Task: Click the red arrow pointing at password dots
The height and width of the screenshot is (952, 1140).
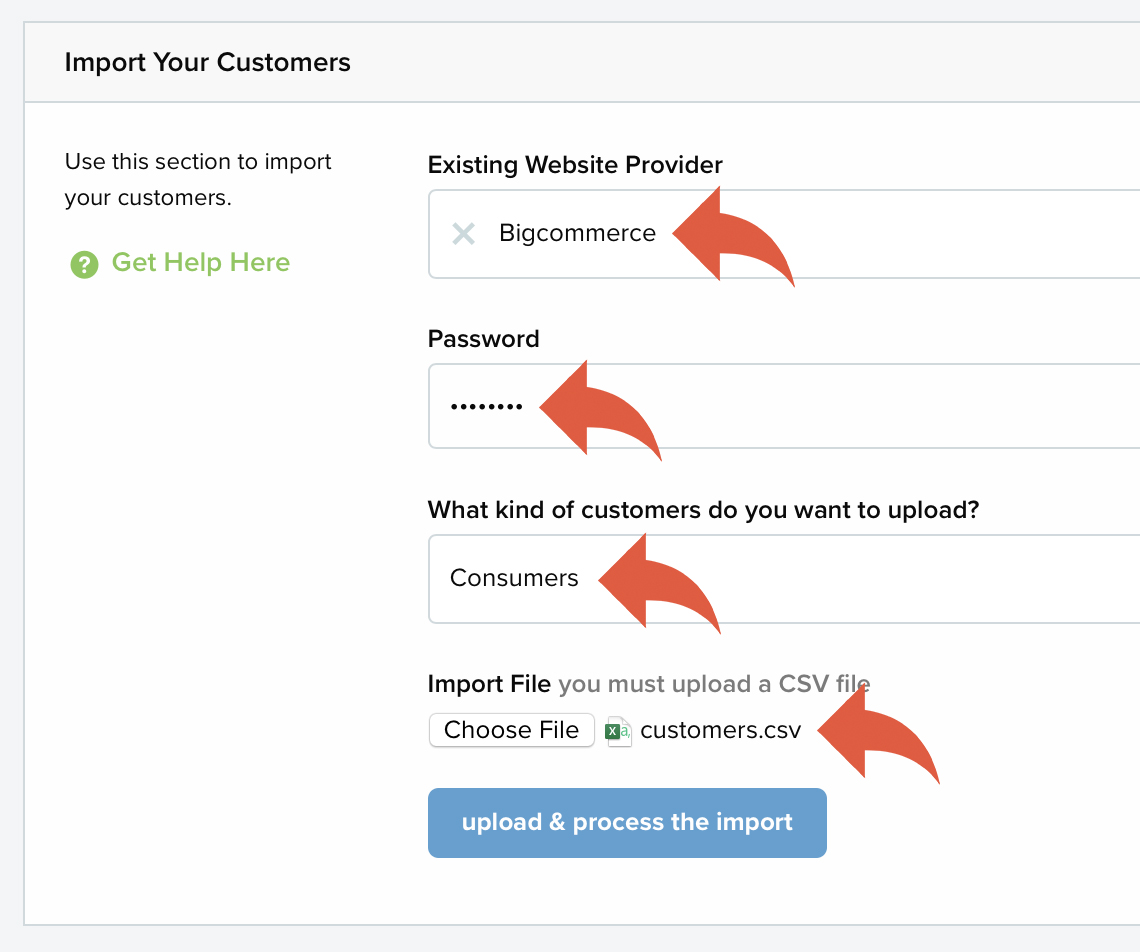Action: (x=601, y=410)
